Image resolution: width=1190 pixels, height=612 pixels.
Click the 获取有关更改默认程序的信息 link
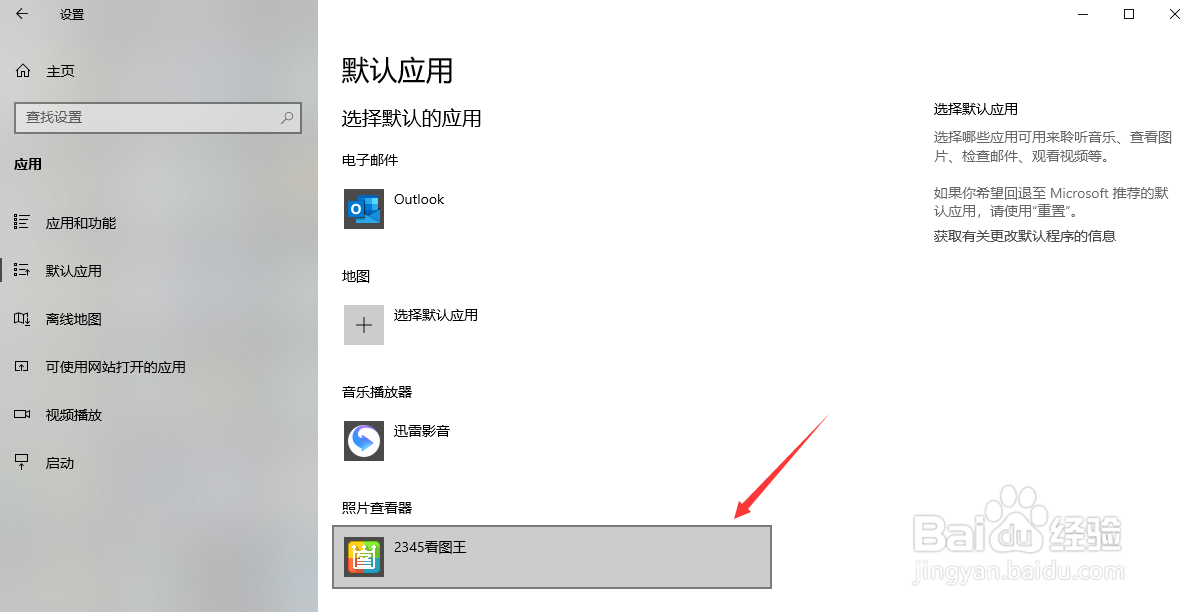[1025, 236]
